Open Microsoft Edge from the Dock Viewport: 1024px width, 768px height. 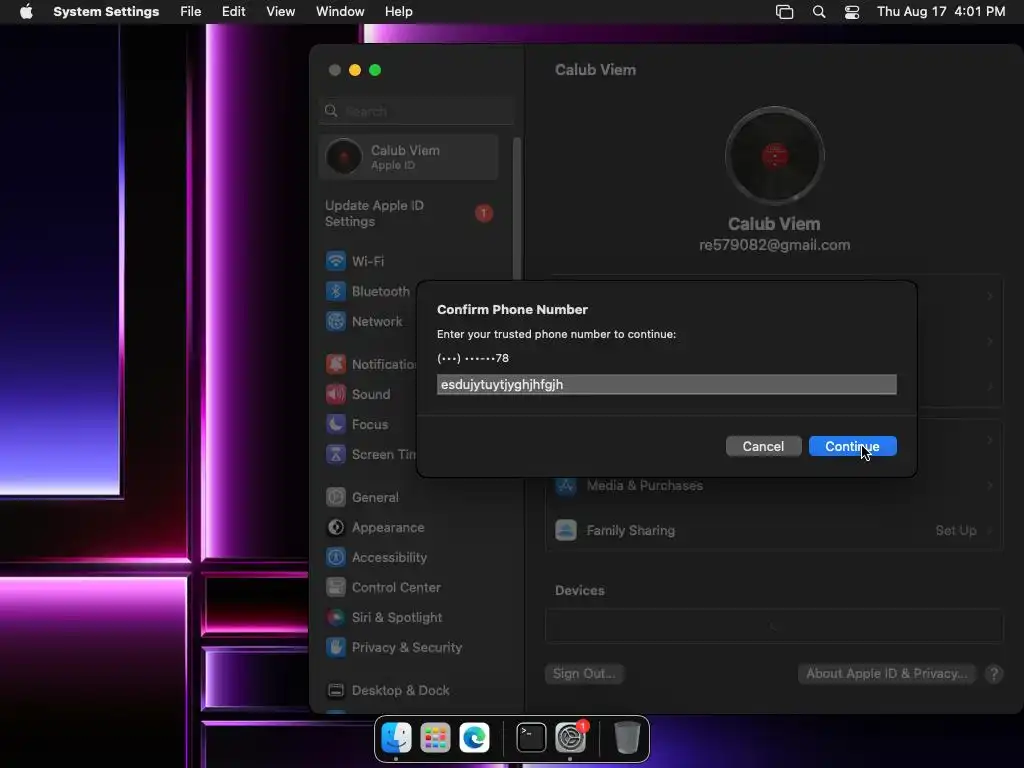coord(474,738)
